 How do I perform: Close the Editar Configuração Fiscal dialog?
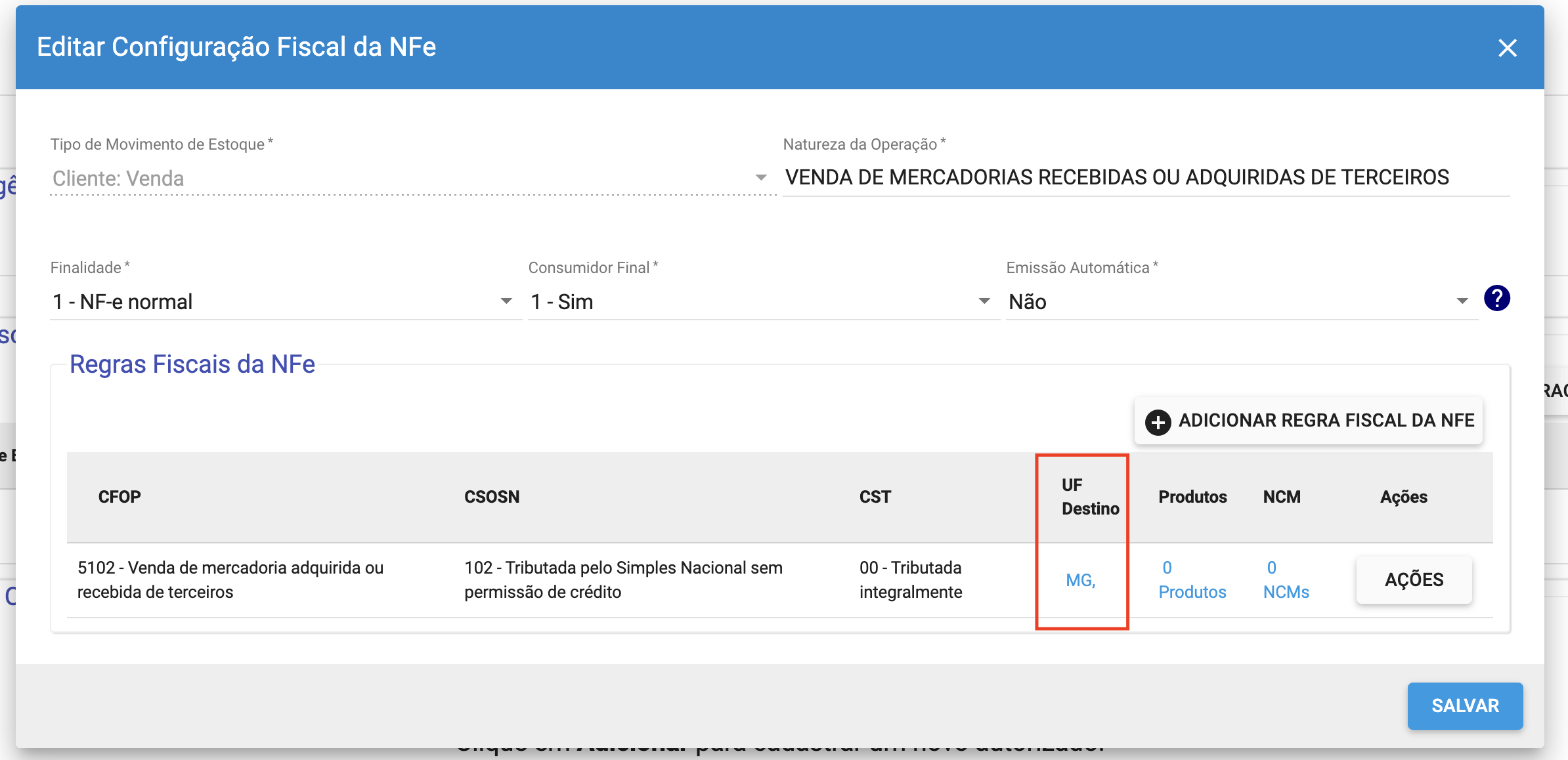(x=1507, y=47)
